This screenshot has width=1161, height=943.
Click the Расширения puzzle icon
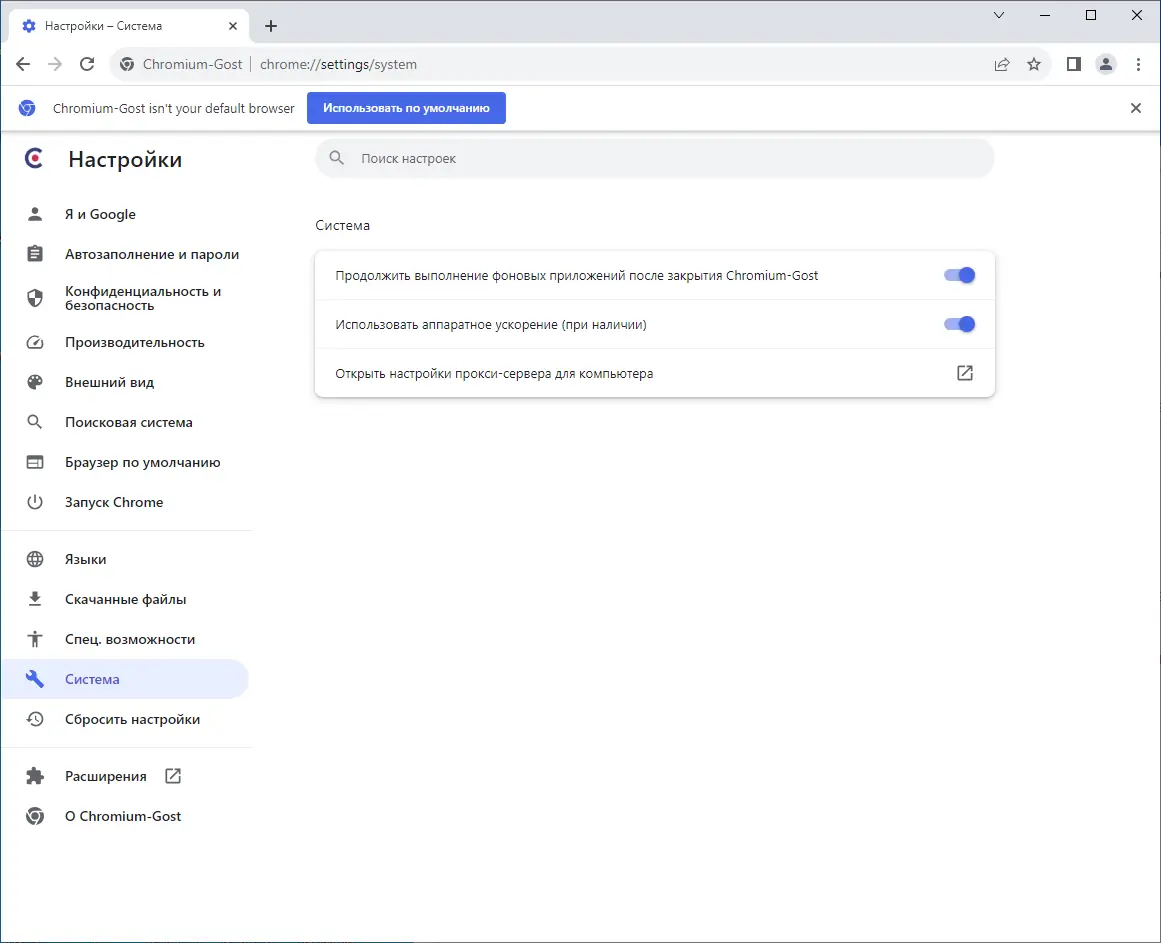(x=34, y=775)
